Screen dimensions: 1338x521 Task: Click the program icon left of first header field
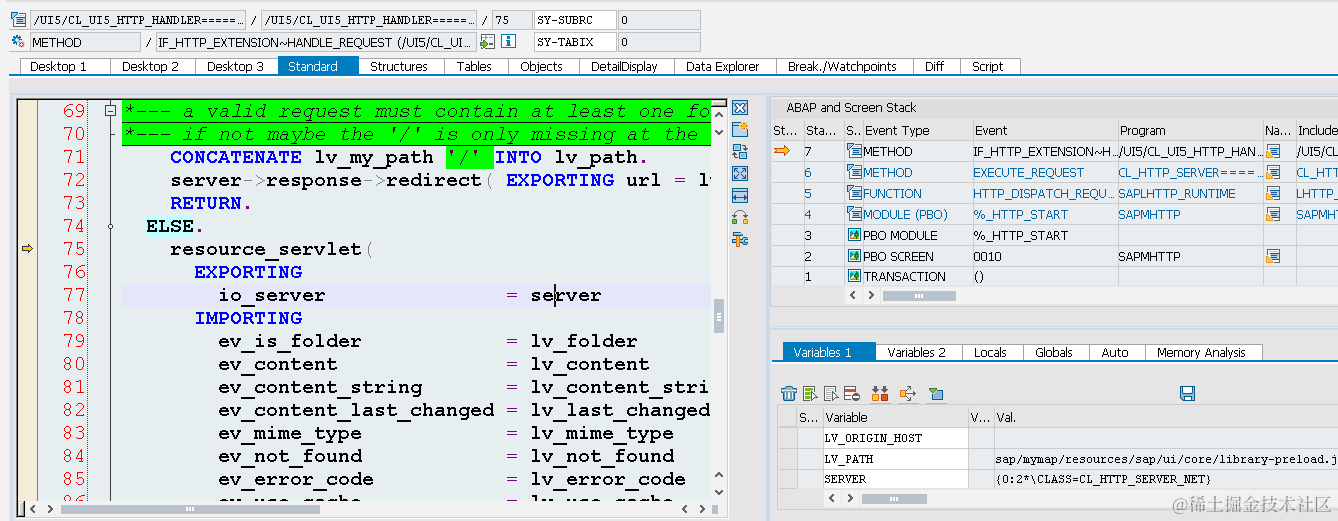click(18, 20)
